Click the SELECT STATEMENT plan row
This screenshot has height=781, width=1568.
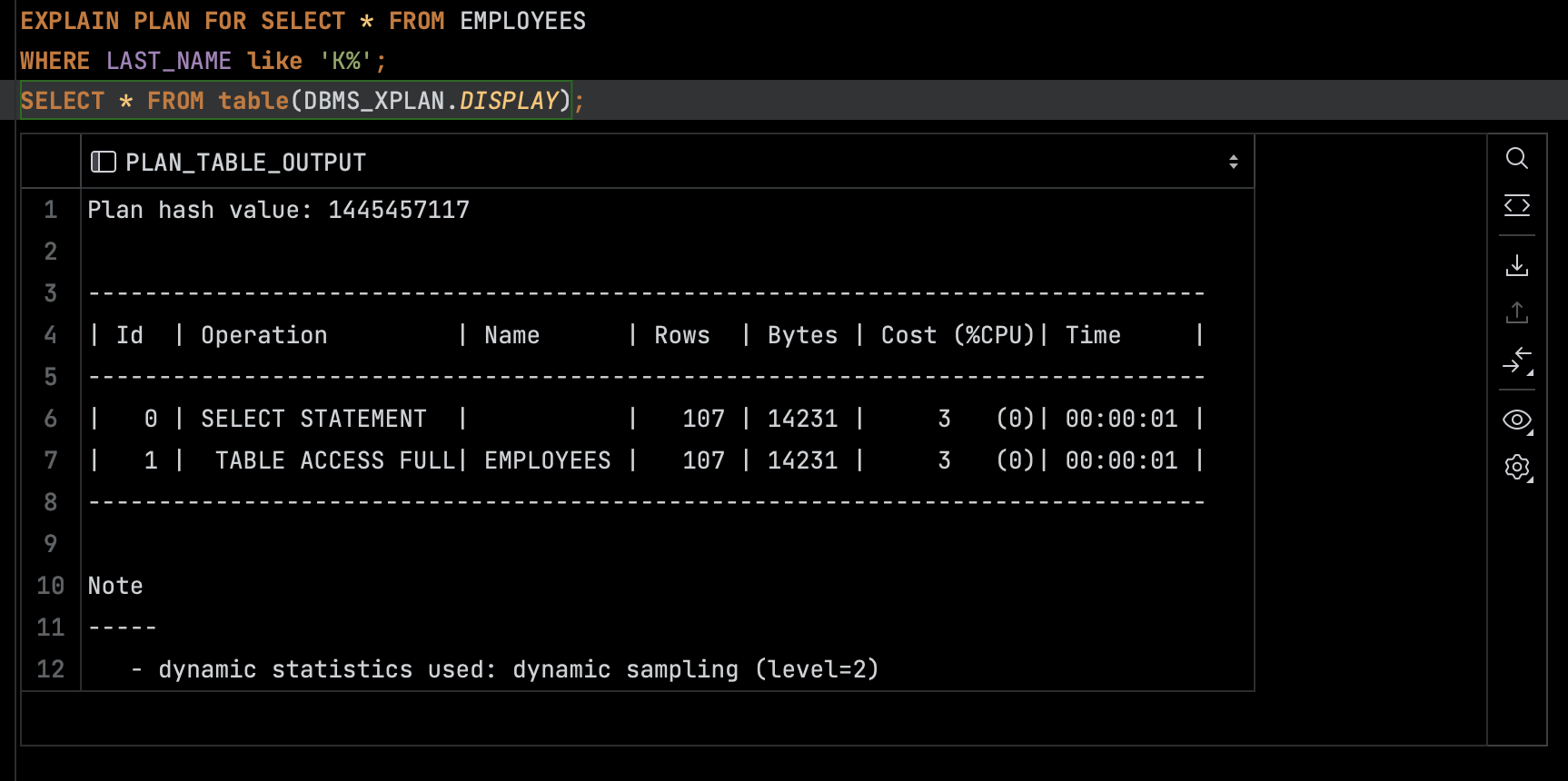click(668, 419)
